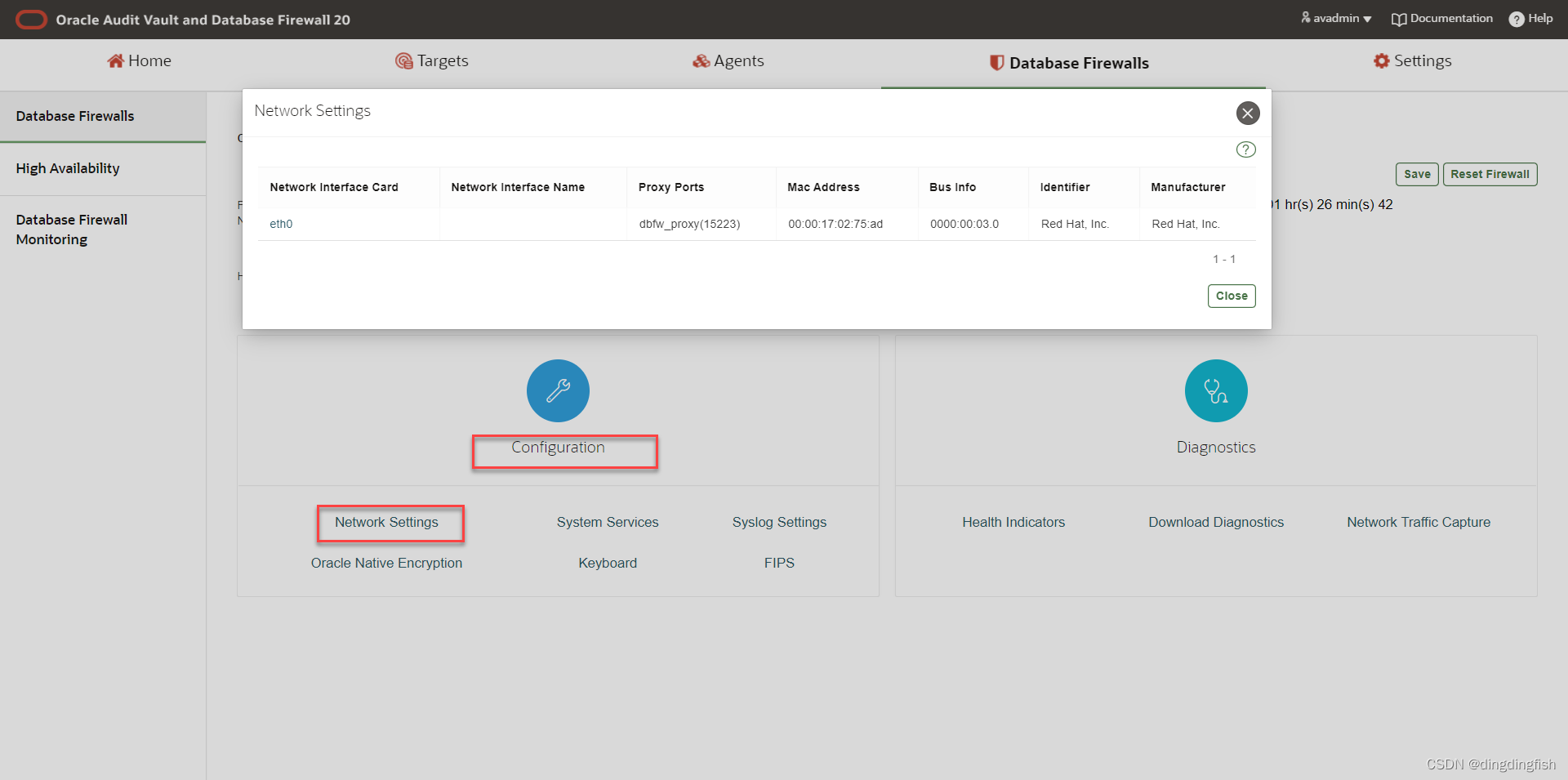This screenshot has width=1568, height=780.
Task: Click the Database Firewalls shield icon
Action: [x=996, y=63]
